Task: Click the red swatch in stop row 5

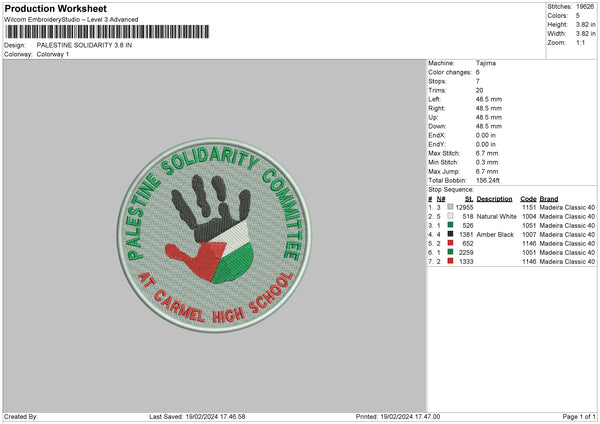Action: pos(450,243)
